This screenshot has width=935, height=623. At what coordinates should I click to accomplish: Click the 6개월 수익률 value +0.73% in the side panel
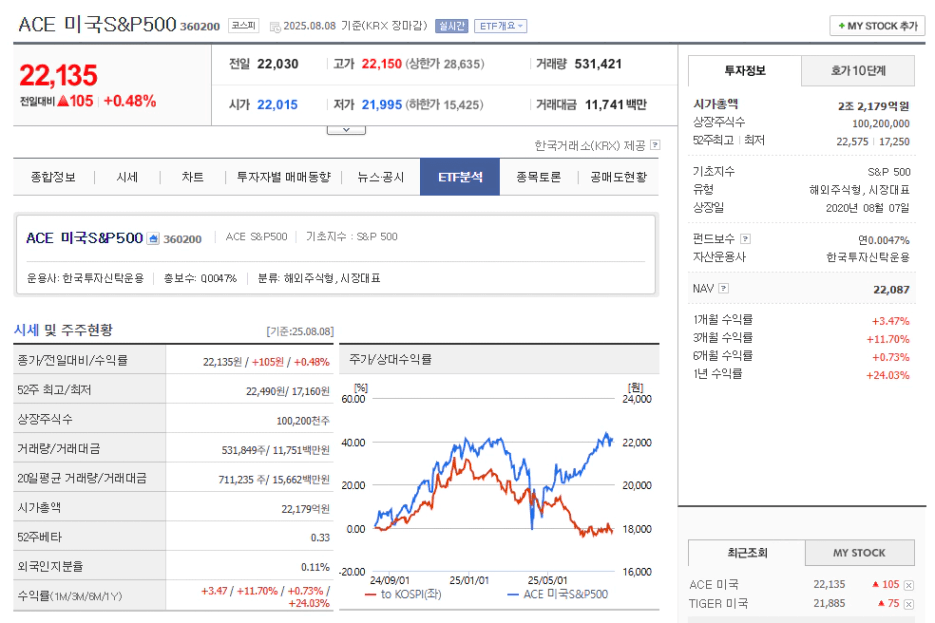click(890, 357)
